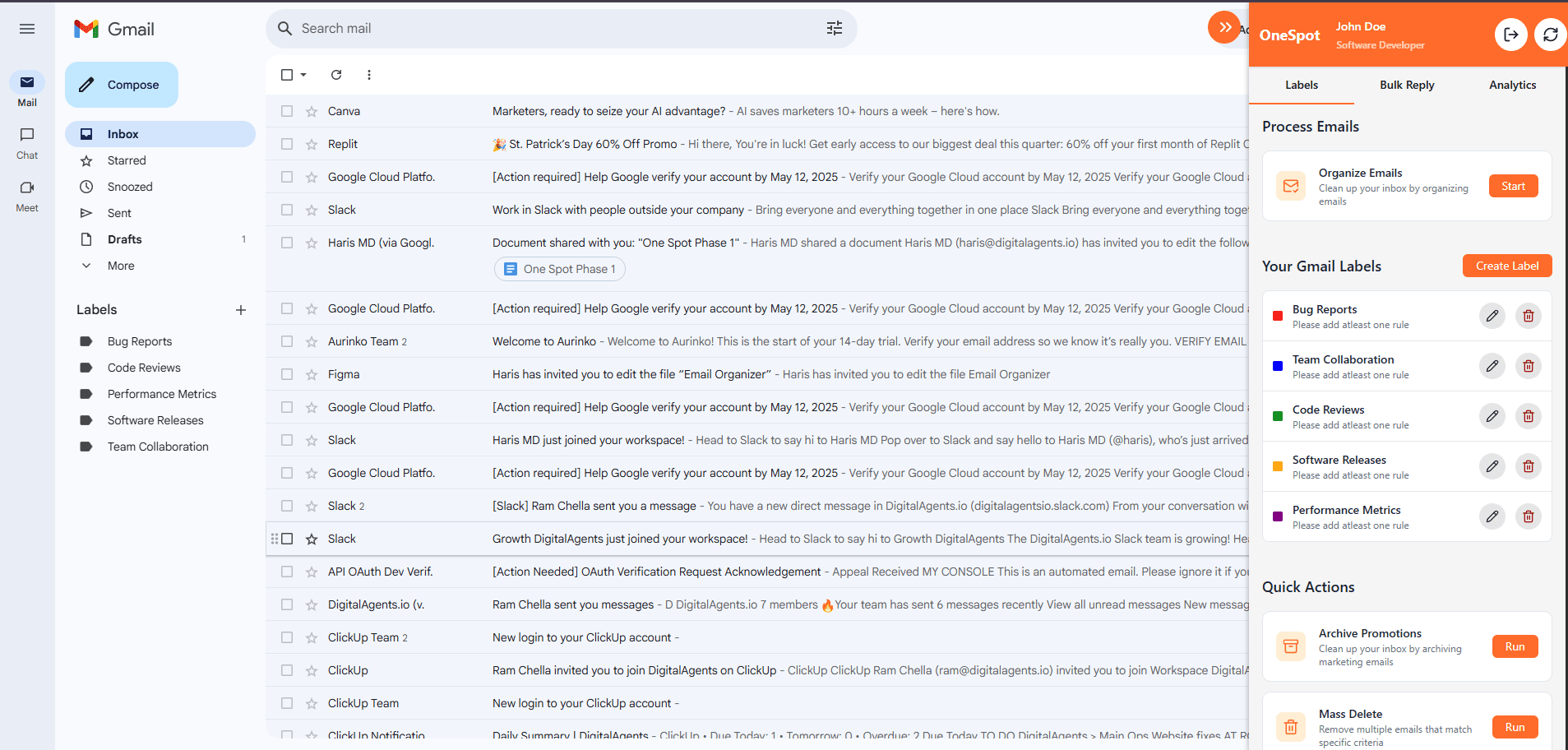This screenshot has height=750, width=1568.
Task: Edit the Bug Reports label
Action: pyautogui.click(x=1492, y=316)
